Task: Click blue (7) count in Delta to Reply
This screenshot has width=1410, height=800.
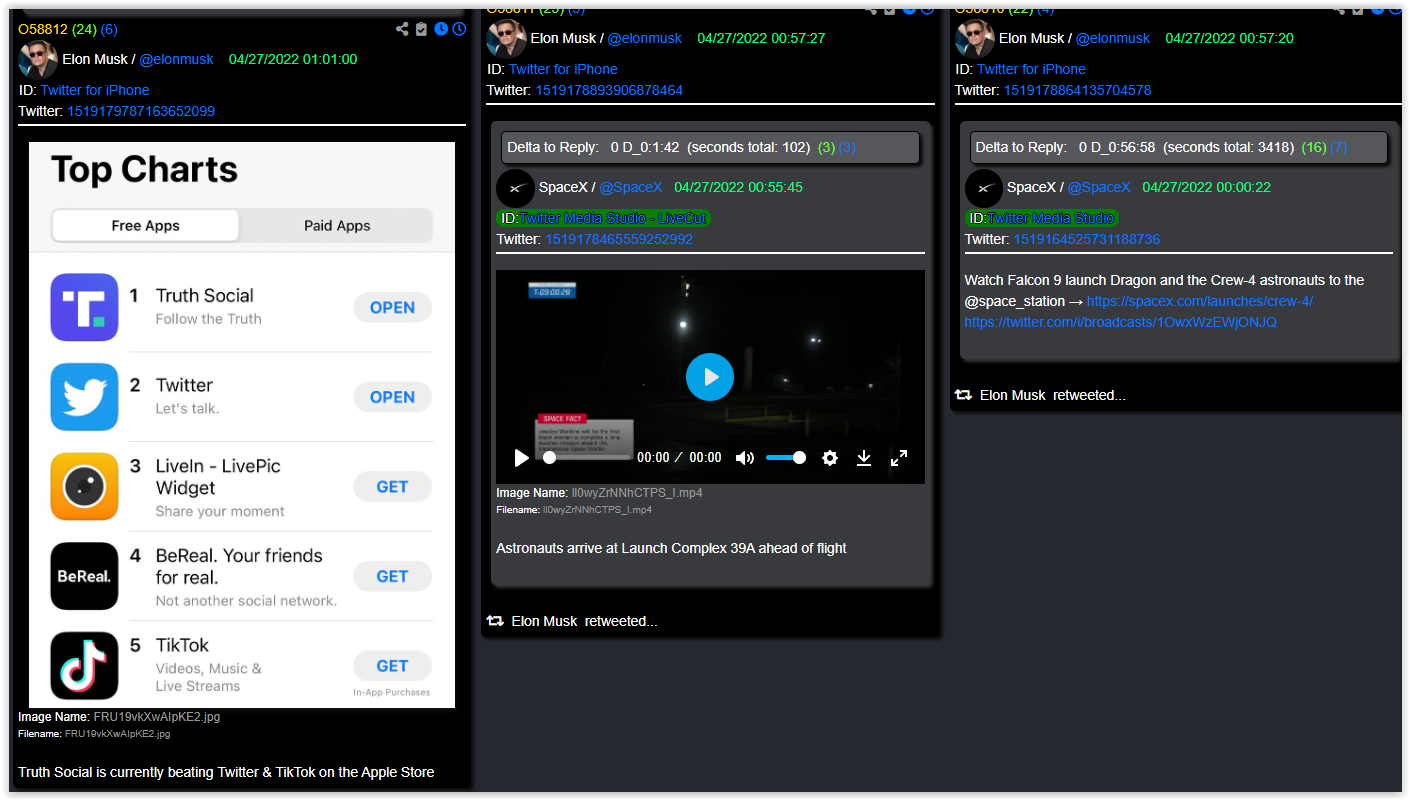Action: 1338,147
